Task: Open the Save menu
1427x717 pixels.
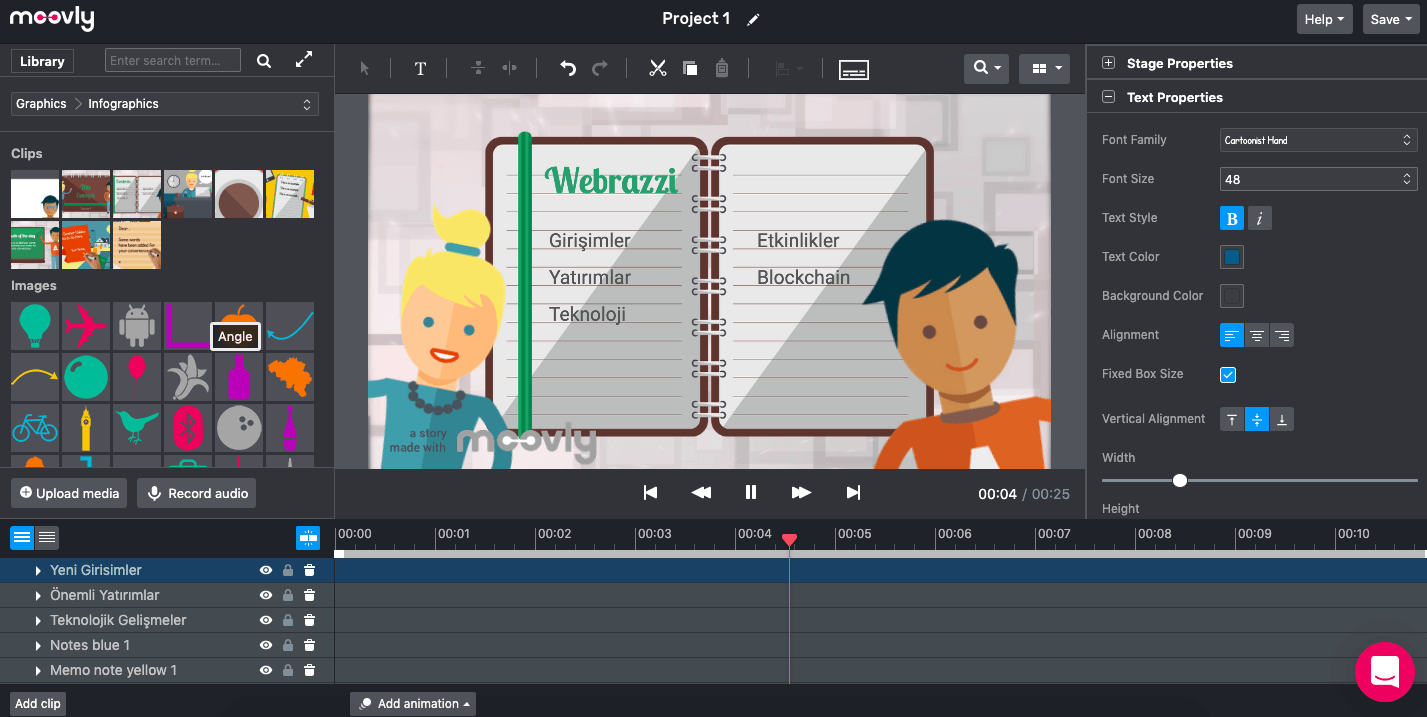Action: point(1391,19)
